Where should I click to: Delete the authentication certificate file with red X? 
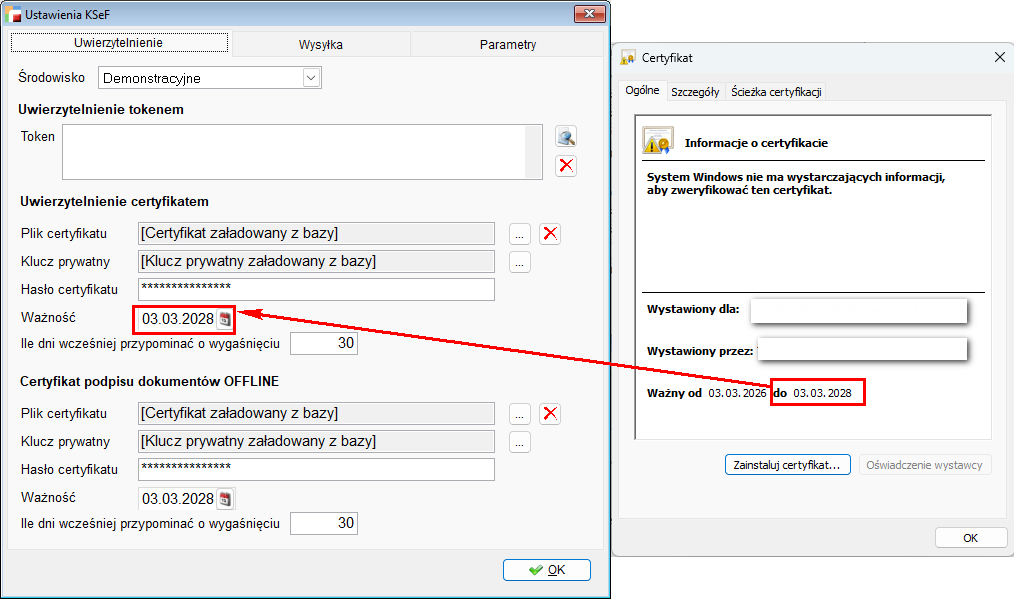click(550, 234)
